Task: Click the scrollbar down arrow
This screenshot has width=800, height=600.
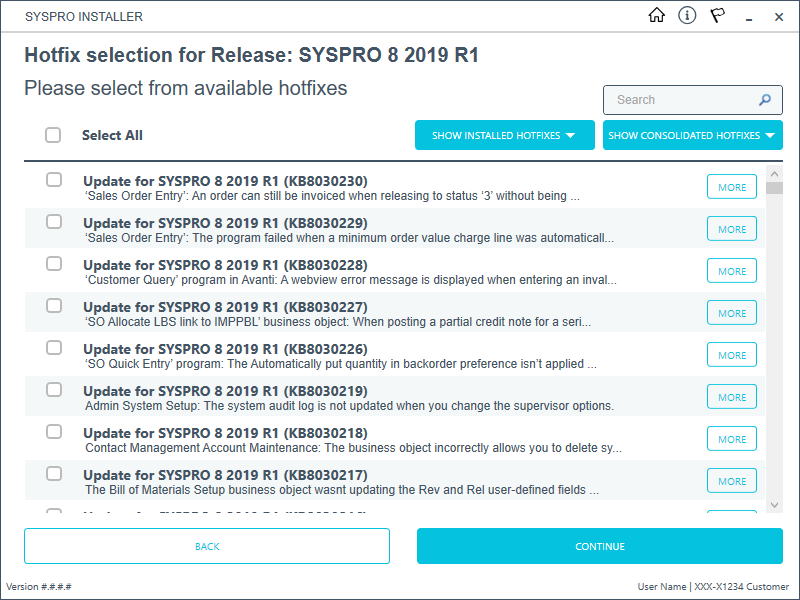Action: coord(774,505)
